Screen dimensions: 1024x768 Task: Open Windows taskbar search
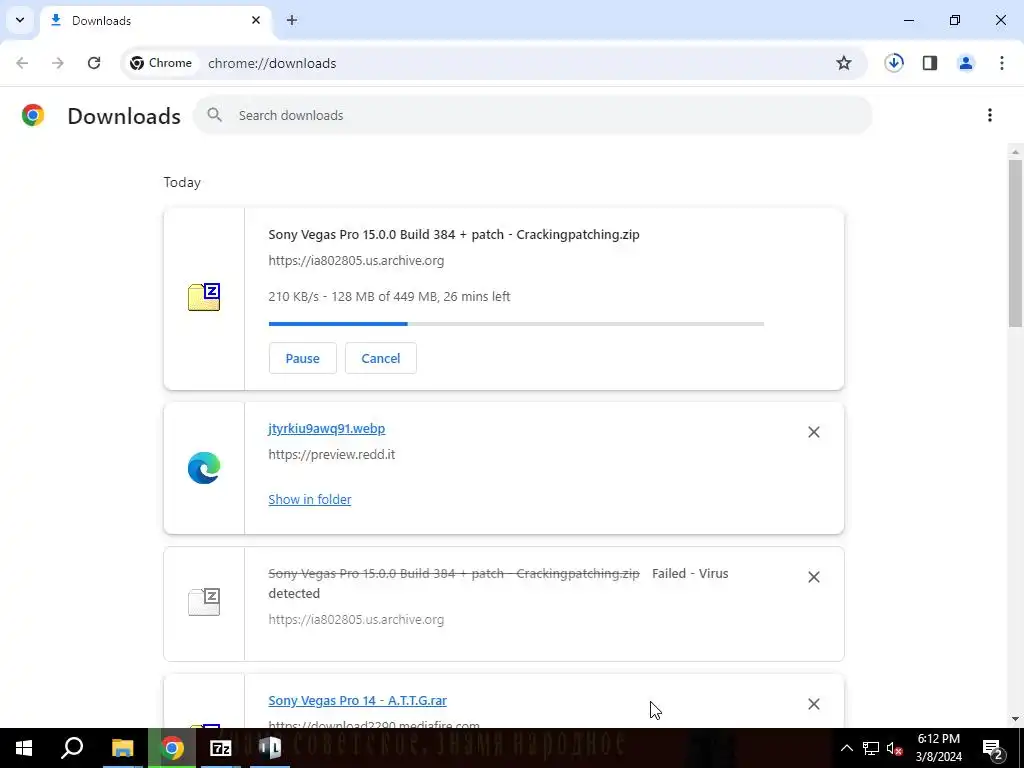pos(72,748)
